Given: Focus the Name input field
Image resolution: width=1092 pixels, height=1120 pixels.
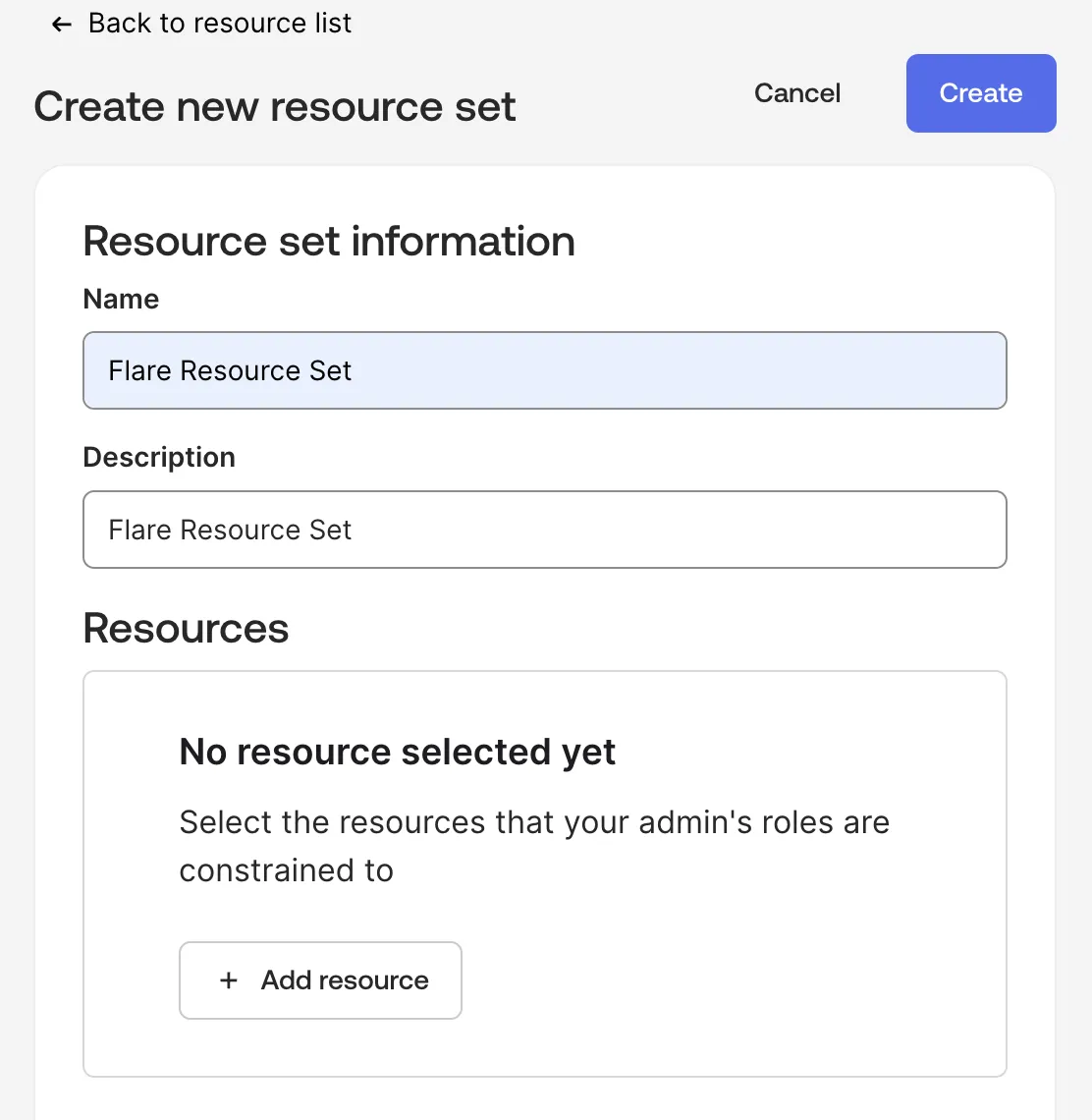Looking at the screenshot, I should click(x=545, y=370).
